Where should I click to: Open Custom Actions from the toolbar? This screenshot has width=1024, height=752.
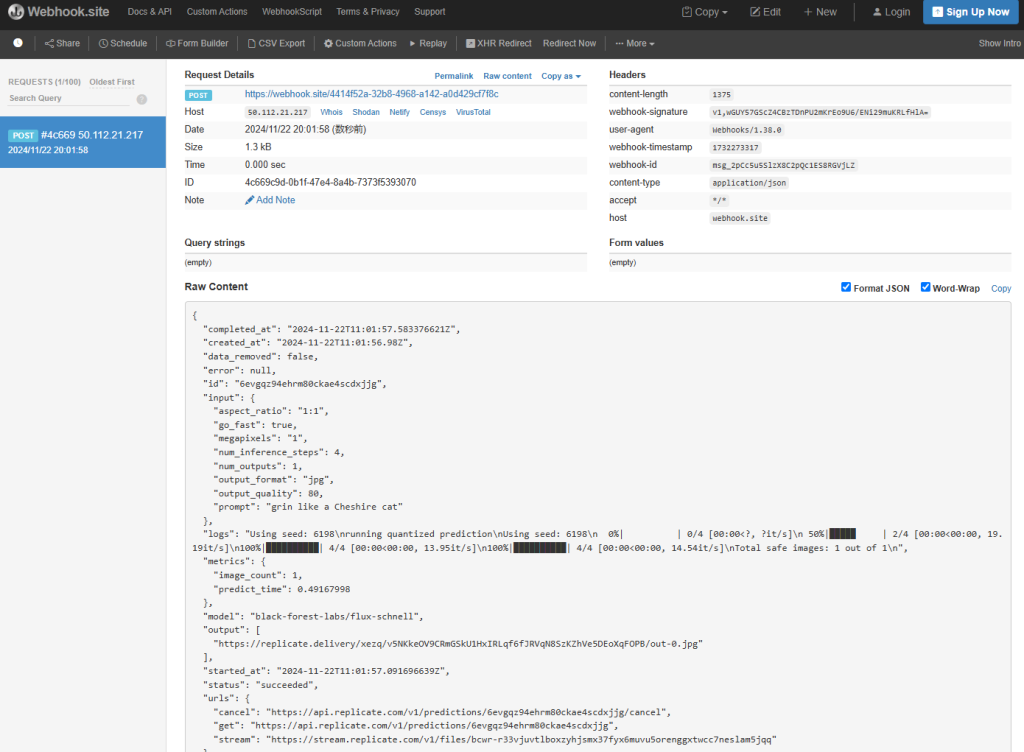360,44
